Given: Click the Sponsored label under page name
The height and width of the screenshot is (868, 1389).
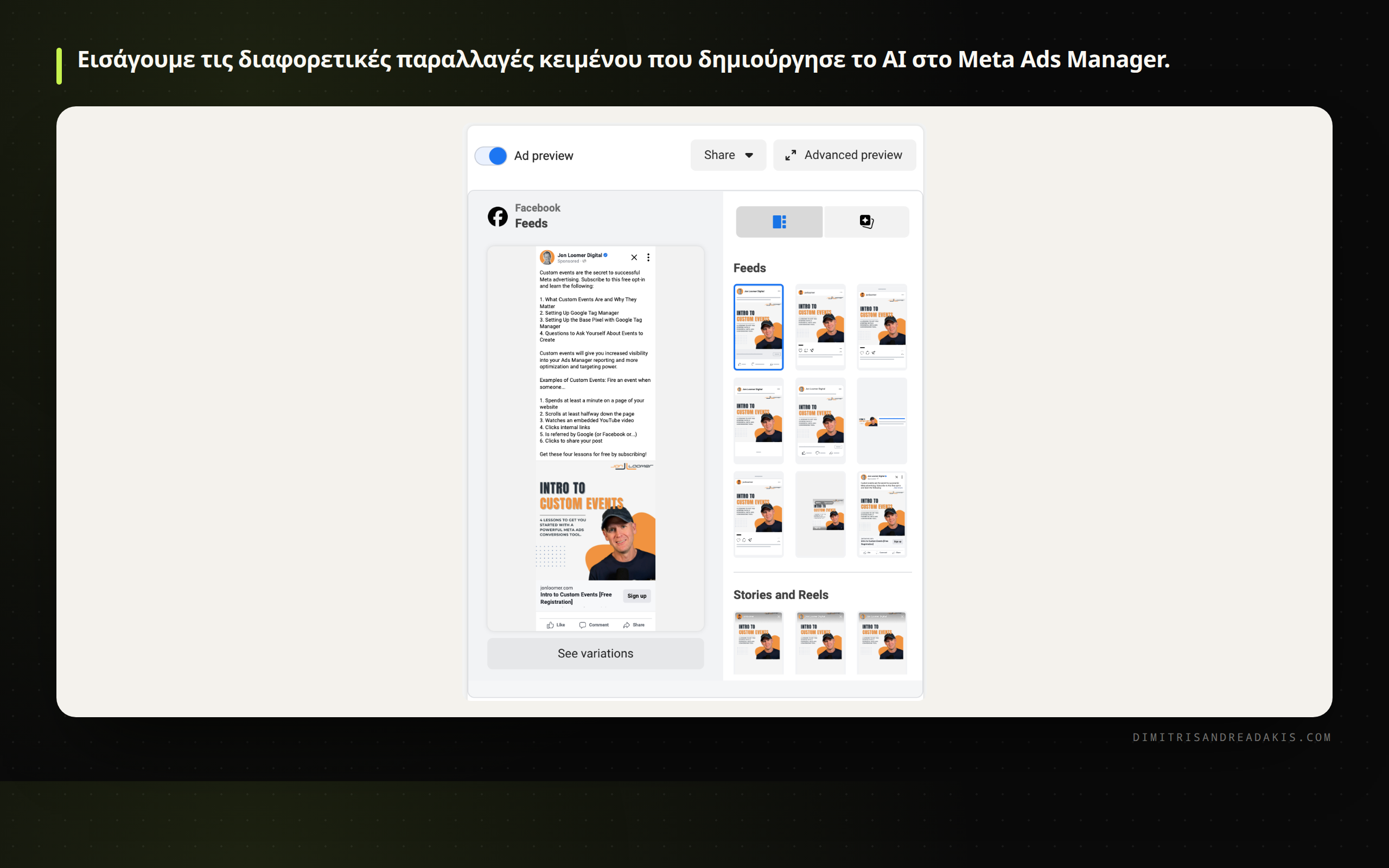Looking at the screenshot, I should pos(568,261).
